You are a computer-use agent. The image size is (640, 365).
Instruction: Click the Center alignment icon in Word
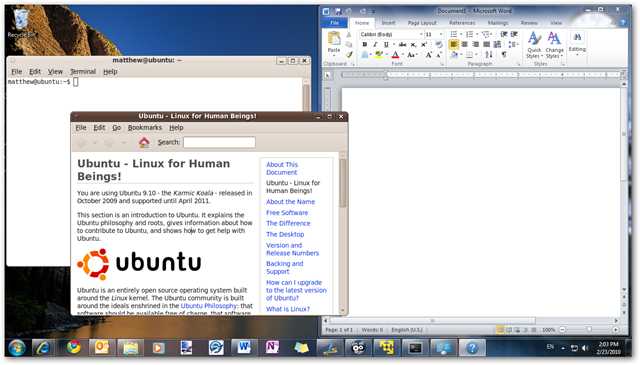pyautogui.click(x=464, y=45)
